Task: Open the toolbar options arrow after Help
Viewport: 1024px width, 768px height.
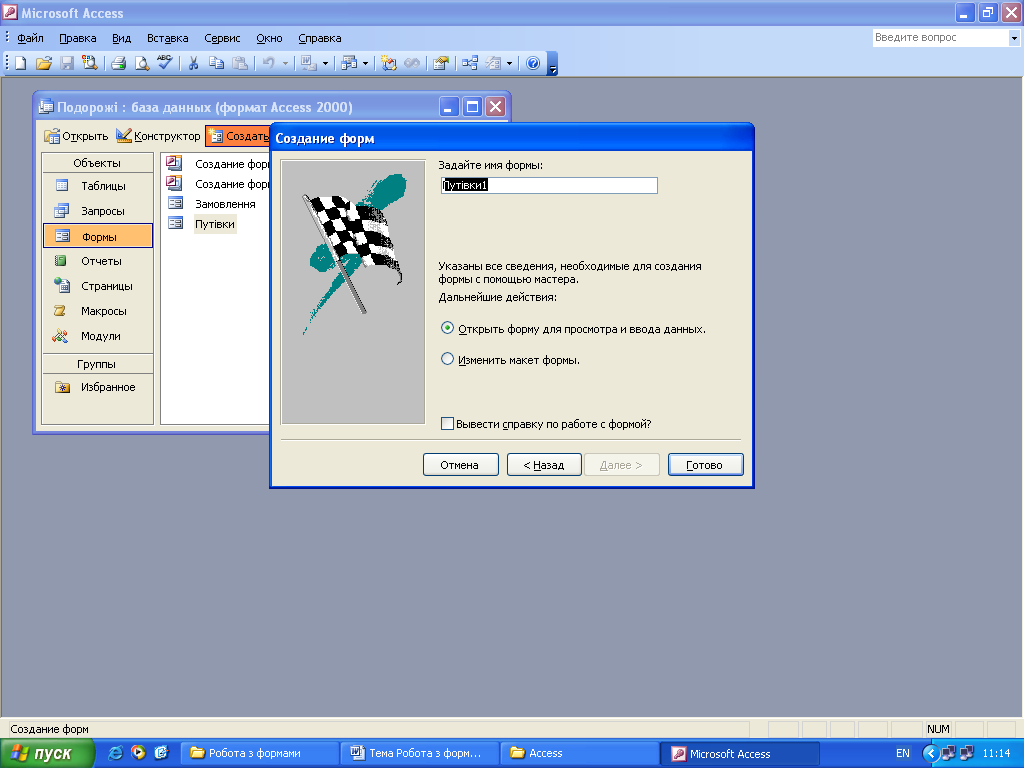Action: (552, 64)
